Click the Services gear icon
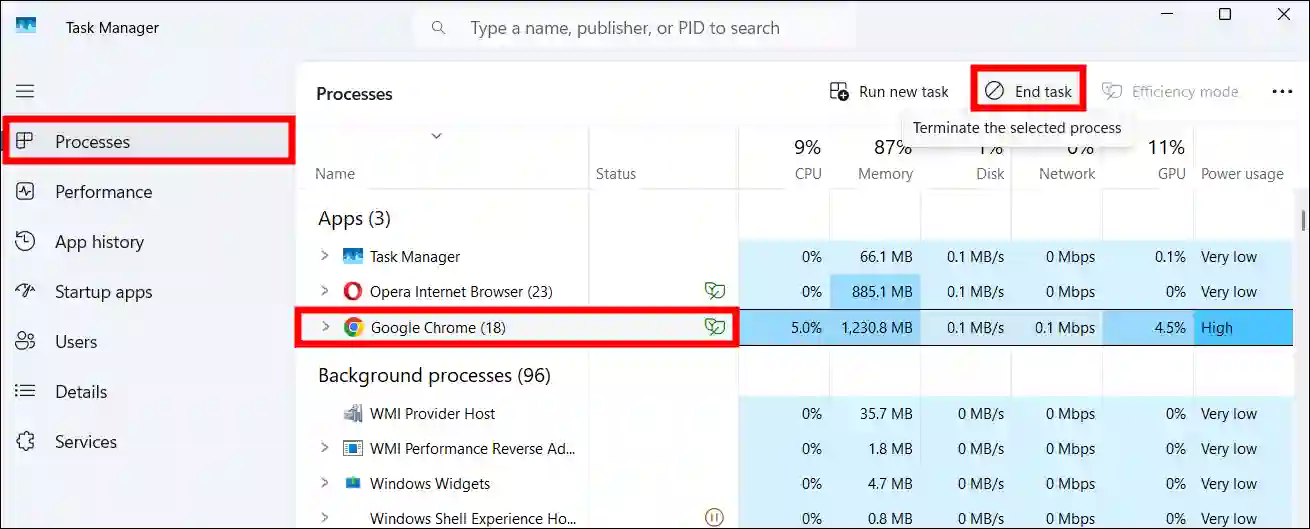The height and width of the screenshot is (529, 1310). click(x=26, y=441)
